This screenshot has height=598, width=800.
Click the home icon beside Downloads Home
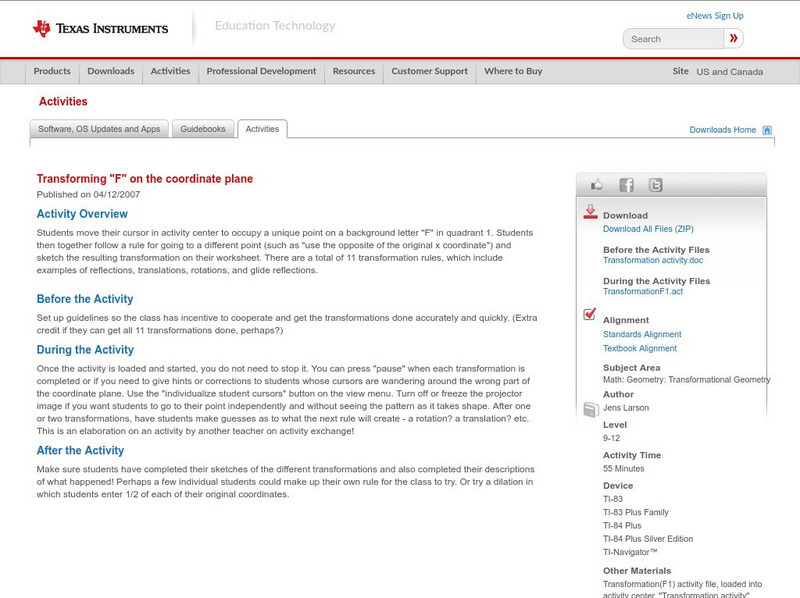767,130
